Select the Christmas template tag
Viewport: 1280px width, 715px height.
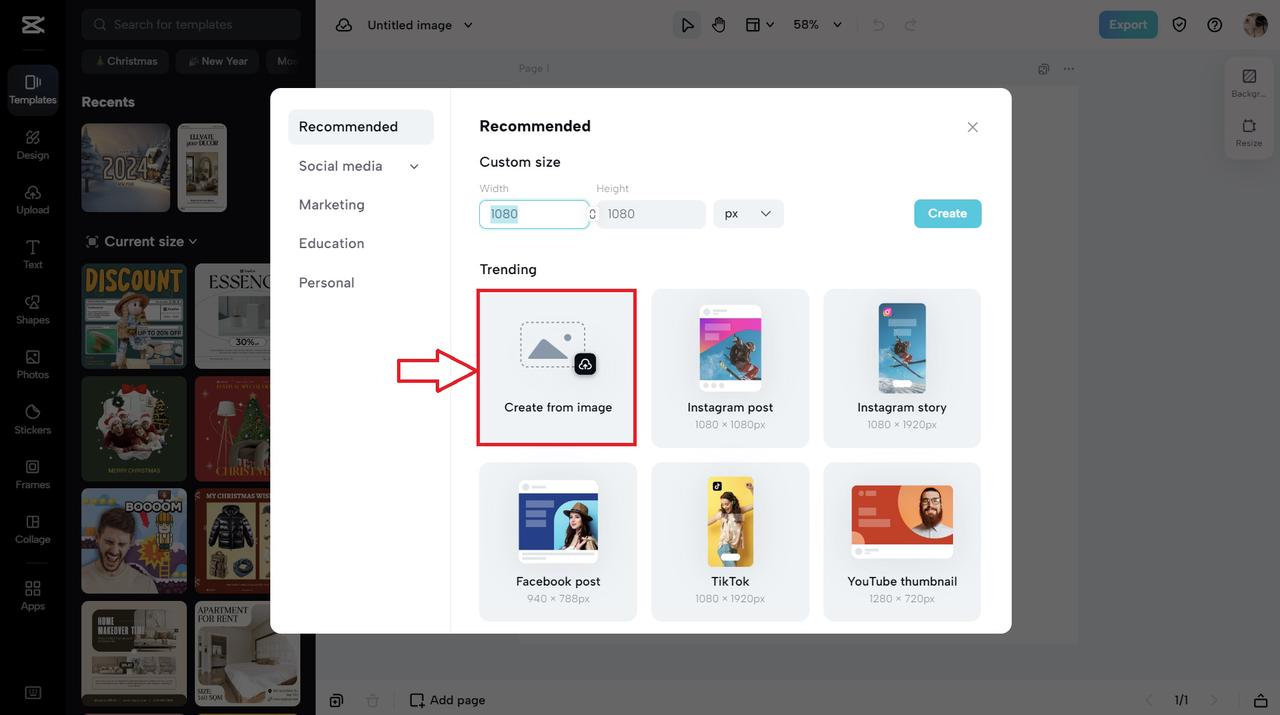(x=125, y=61)
